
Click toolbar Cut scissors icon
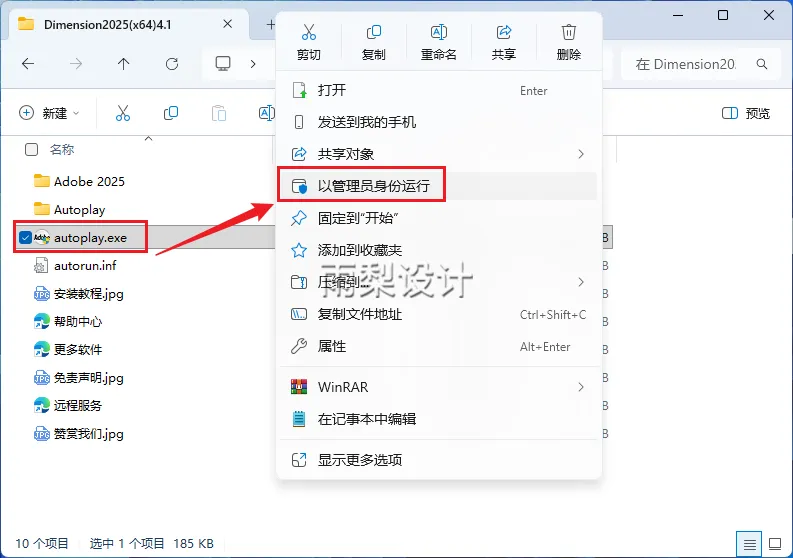click(x=123, y=113)
